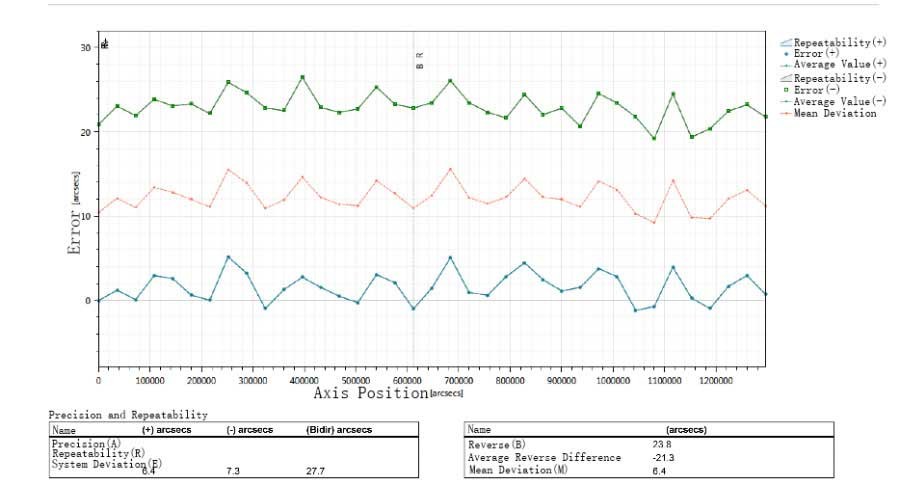Click the Repeatability(-) legend icon
The image size is (900, 485).
[785, 77]
